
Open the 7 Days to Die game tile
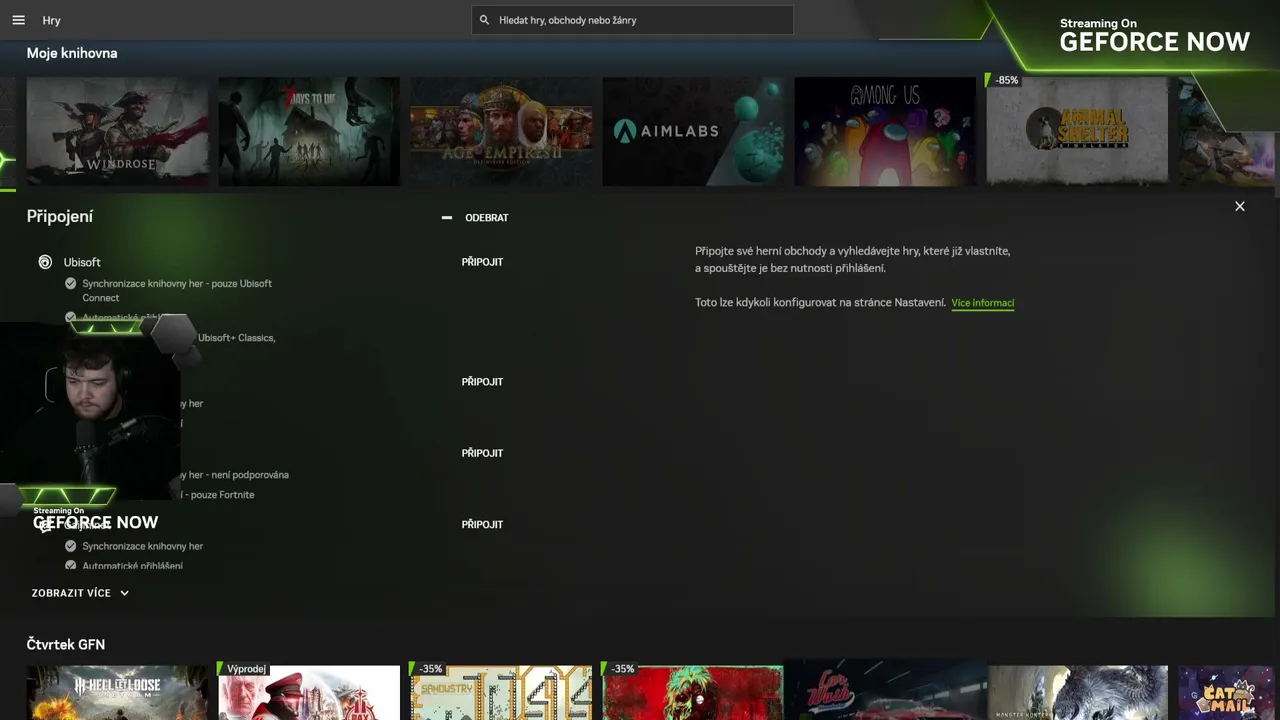tap(309, 131)
